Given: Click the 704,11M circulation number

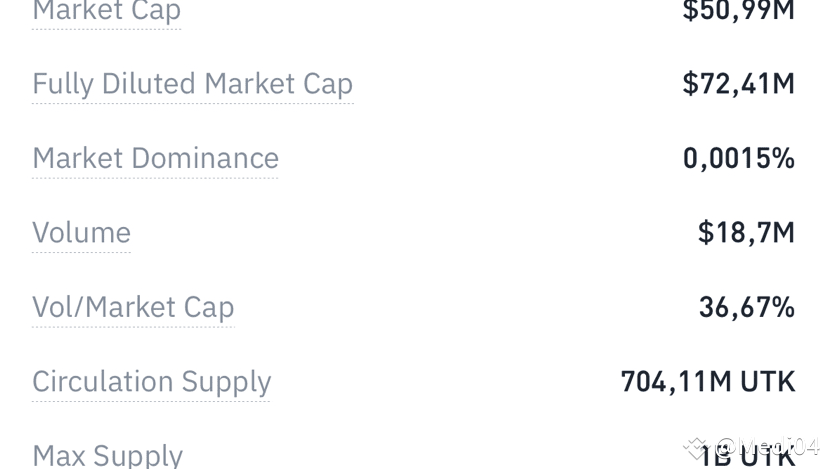Looking at the screenshot, I should coord(676,382).
